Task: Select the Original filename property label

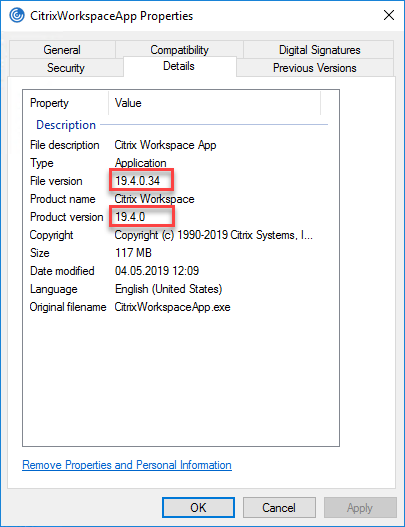Action: tap(68, 307)
